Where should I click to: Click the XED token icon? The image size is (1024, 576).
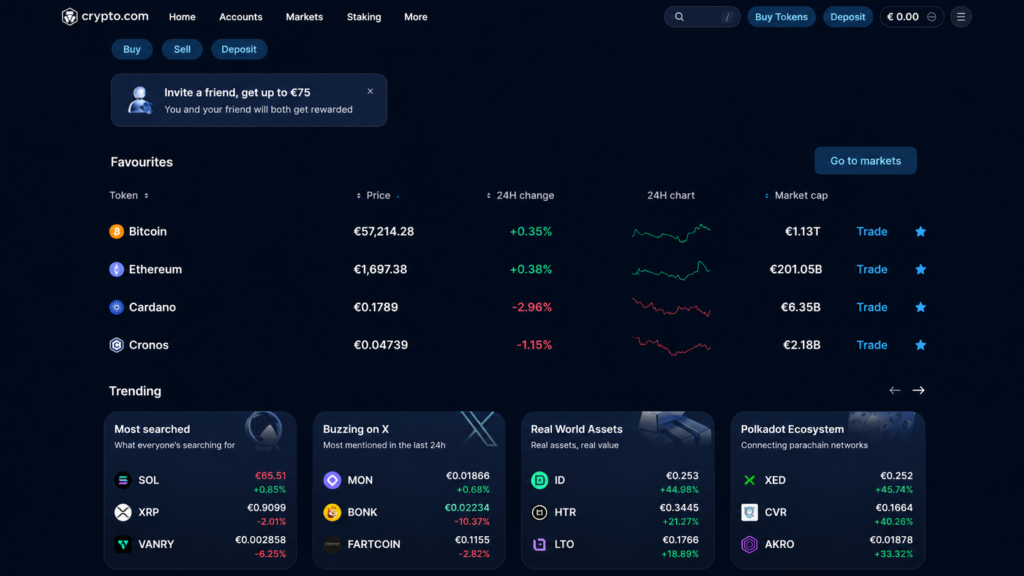tap(749, 480)
